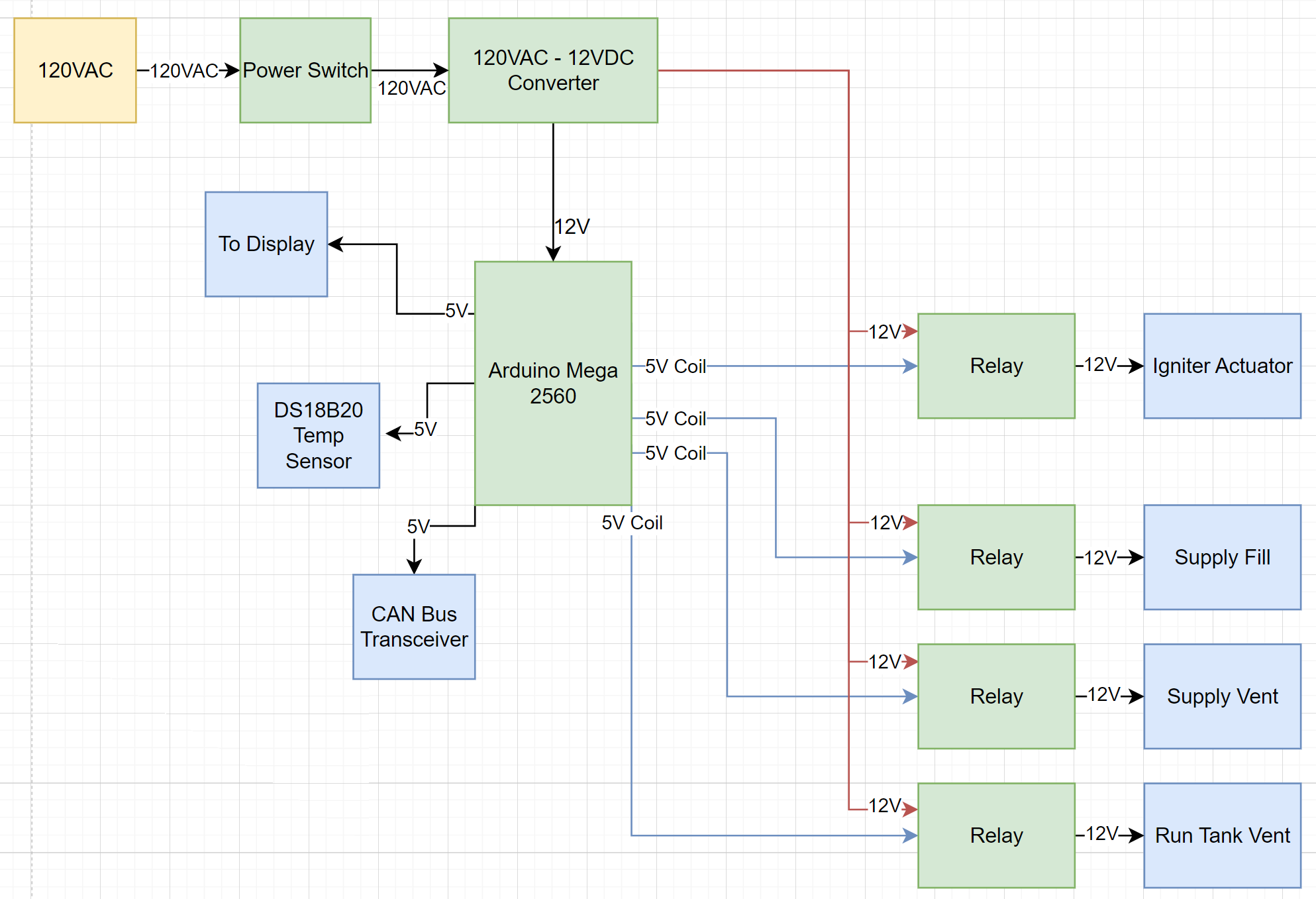Click the 12V label above the Arduino
Screen dimensions: 1316x899
pos(572,227)
